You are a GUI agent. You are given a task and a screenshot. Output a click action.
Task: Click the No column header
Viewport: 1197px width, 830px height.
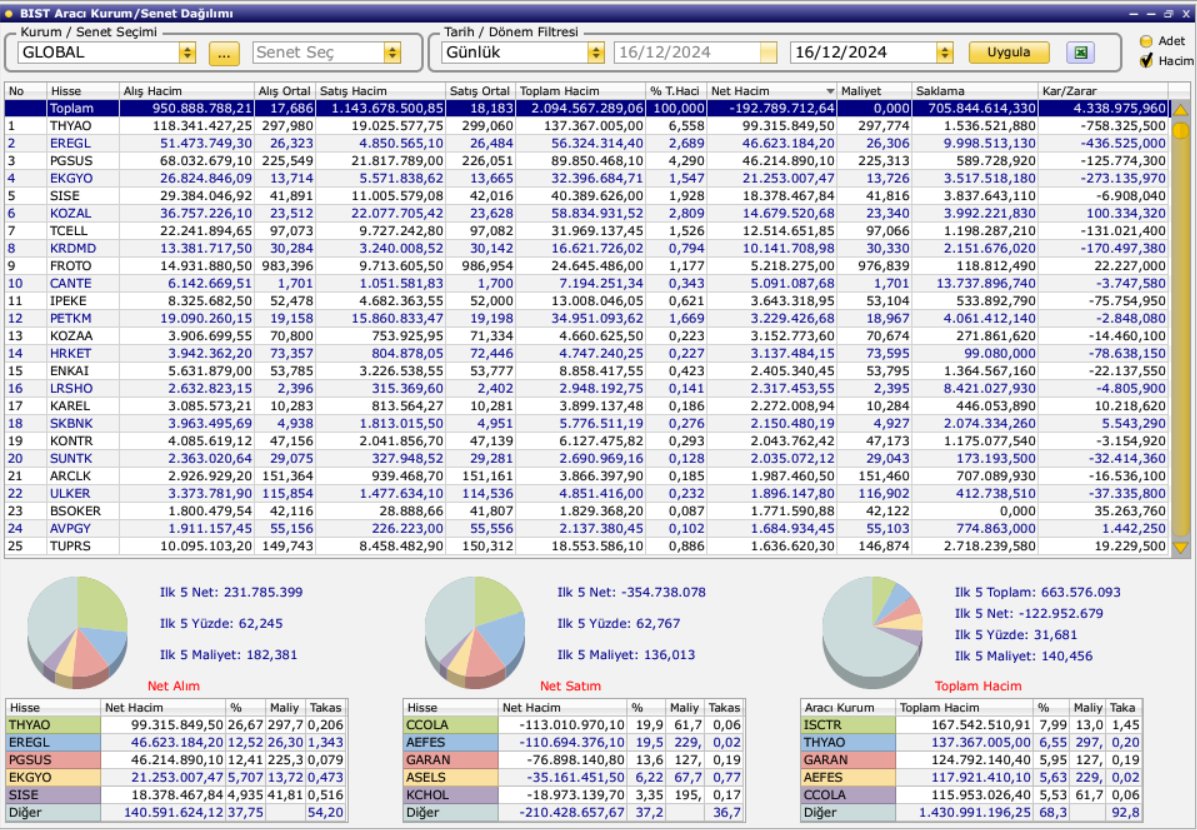point(25,91)
